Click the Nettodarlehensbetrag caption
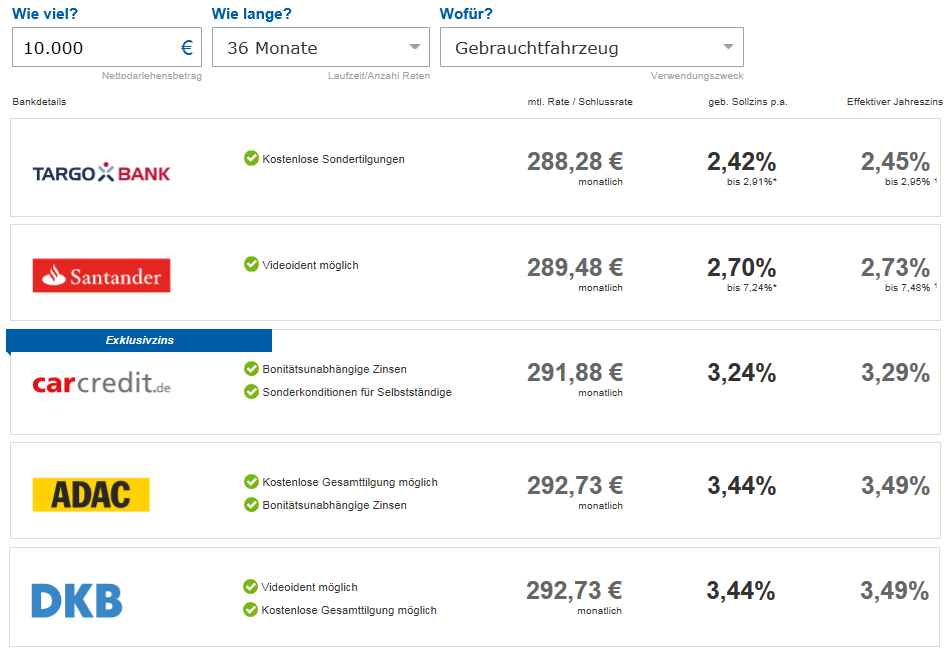 point(152,76)
